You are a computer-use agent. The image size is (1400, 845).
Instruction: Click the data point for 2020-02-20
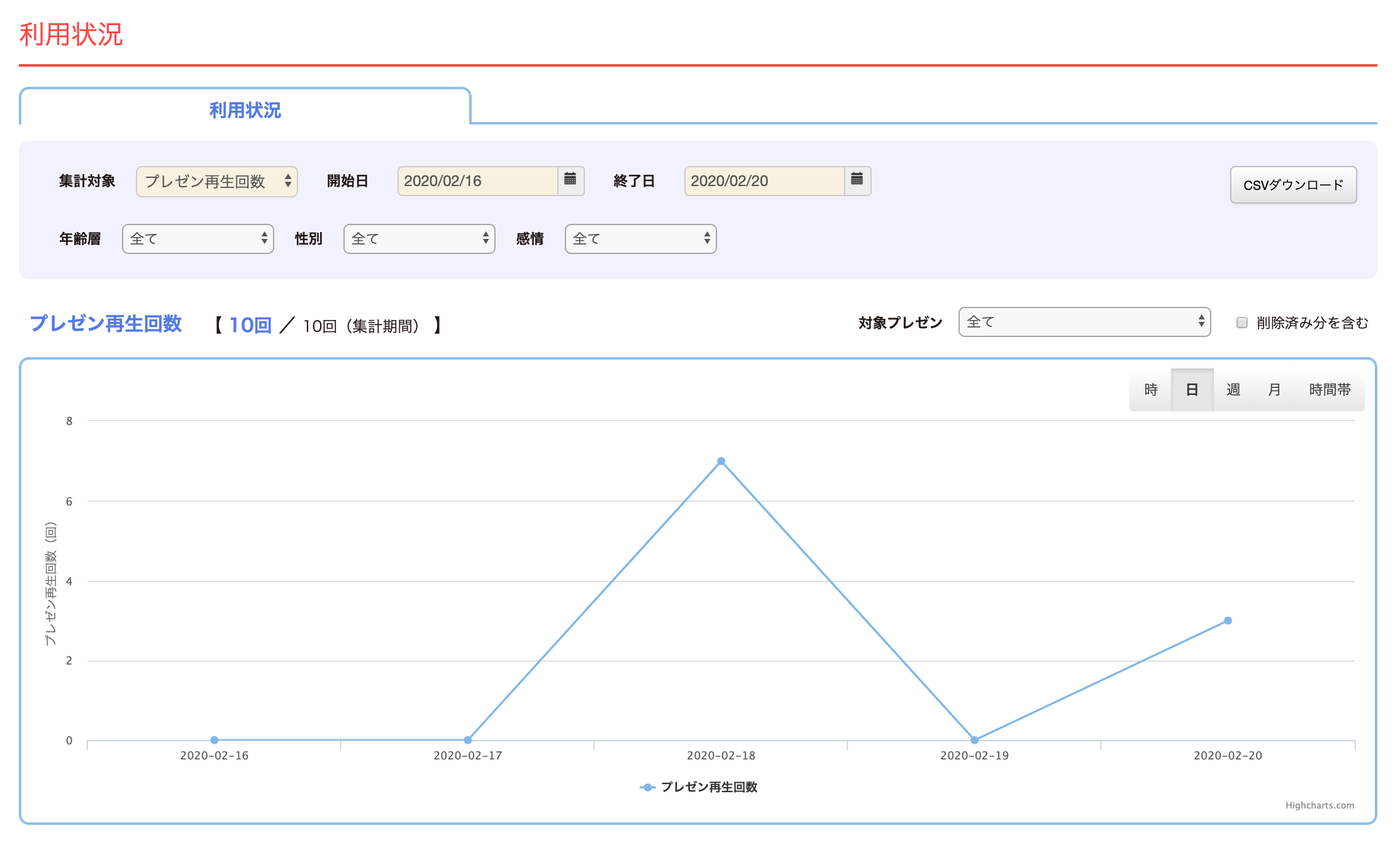point(1228,621)
